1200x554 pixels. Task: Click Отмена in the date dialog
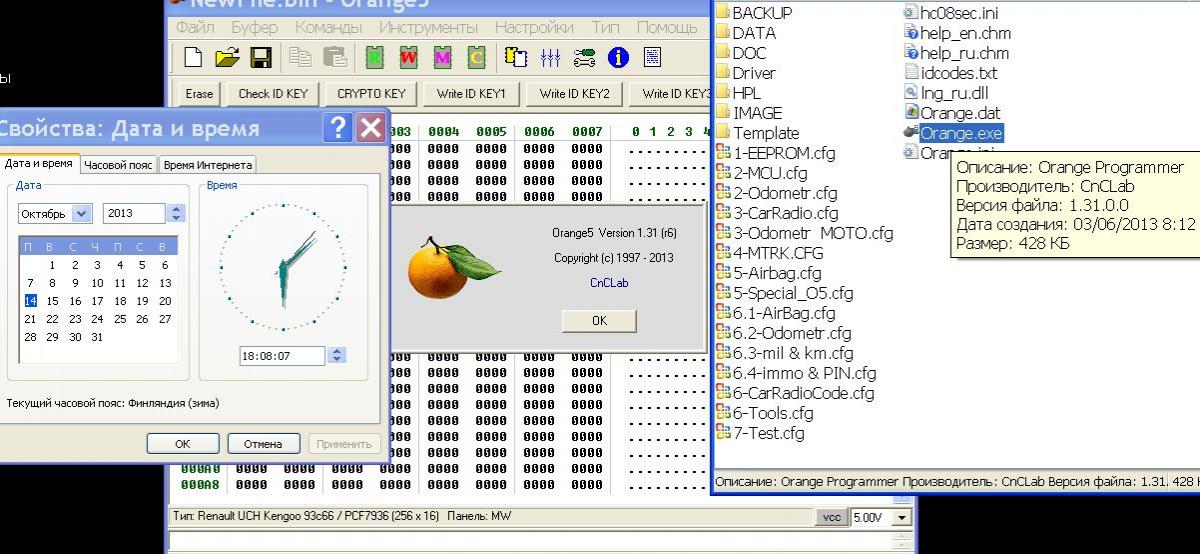(x=263, y=443)
